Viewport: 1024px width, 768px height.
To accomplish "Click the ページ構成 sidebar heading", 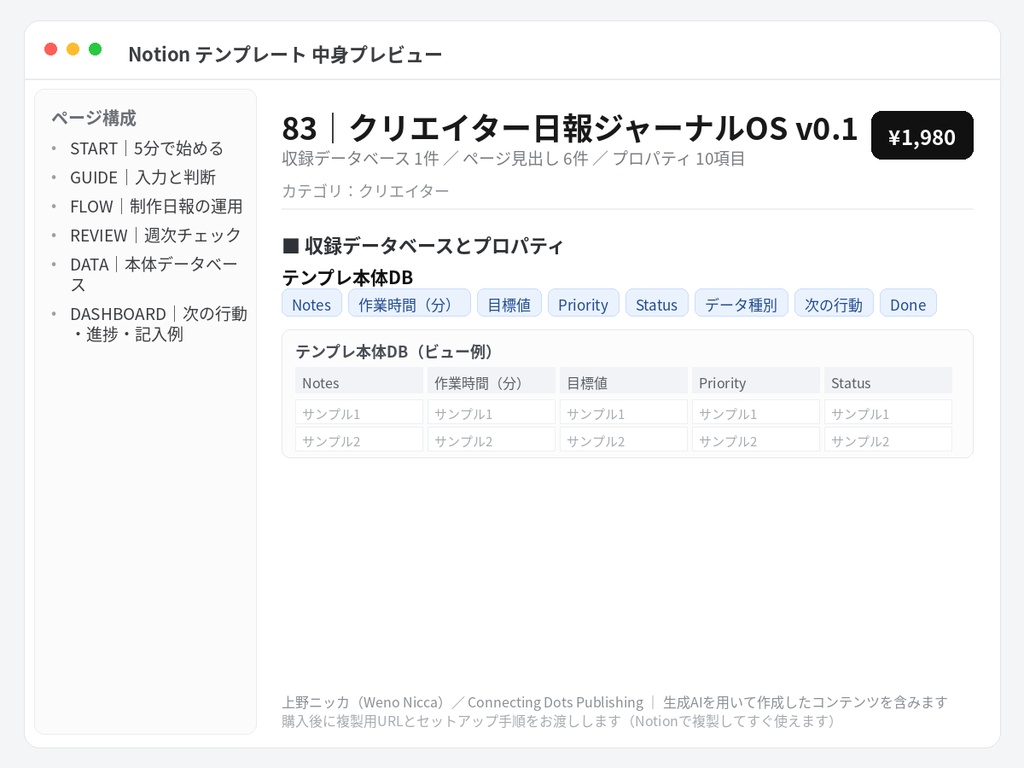I will click(94, 118).
